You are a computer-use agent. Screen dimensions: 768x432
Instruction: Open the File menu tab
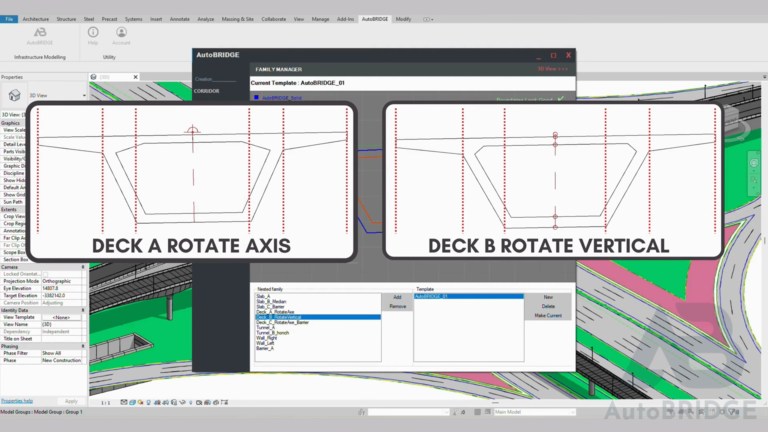9,19
